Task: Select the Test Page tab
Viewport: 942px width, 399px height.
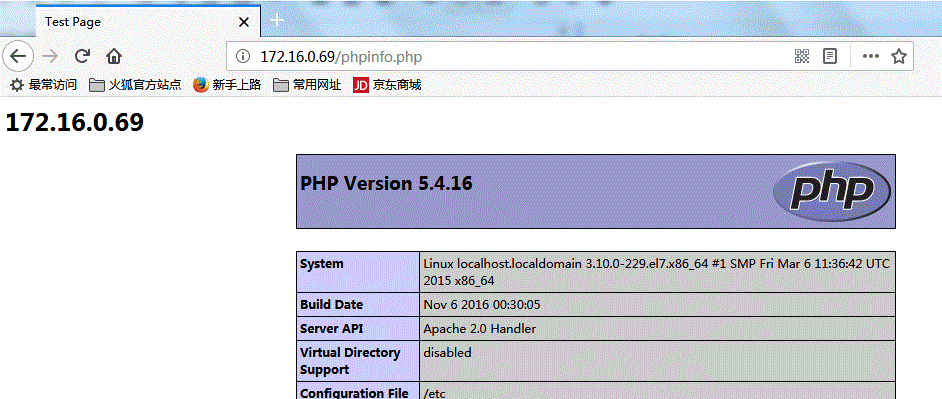Action: click(148, 22)
